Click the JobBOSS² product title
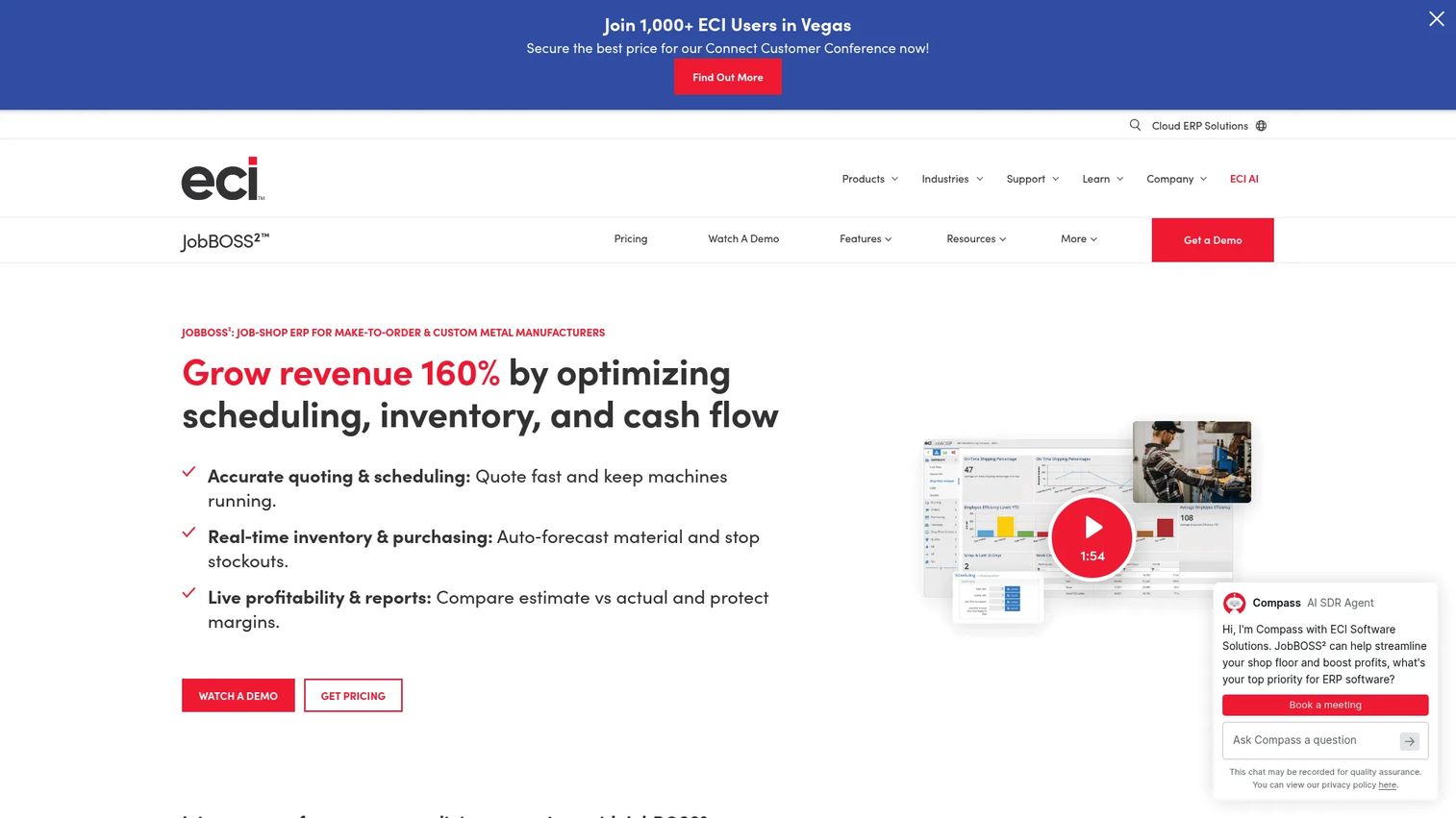Screen dimensions: 1456x818 pyautogui.click(x=225, y=241)
